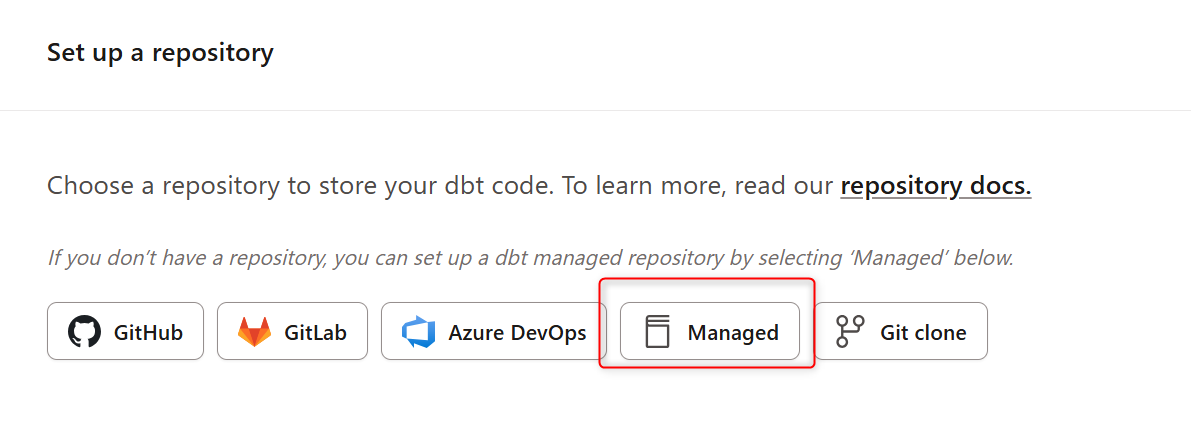
Task: Select the Managed repository button
Action: [x=710, y=332]
